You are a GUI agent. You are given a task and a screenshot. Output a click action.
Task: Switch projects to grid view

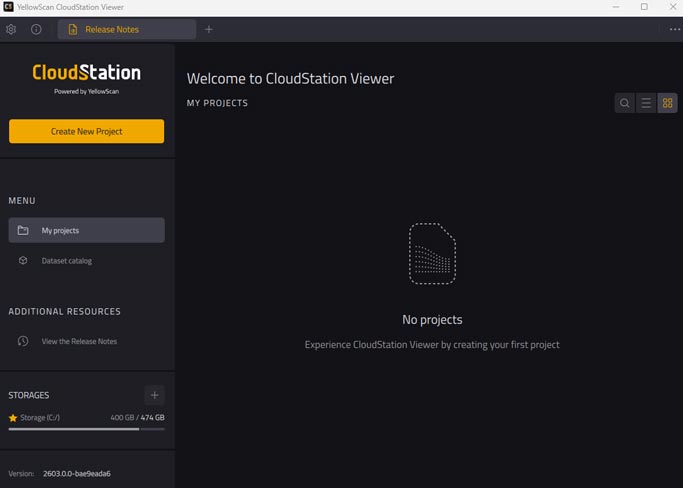[668, 103]
